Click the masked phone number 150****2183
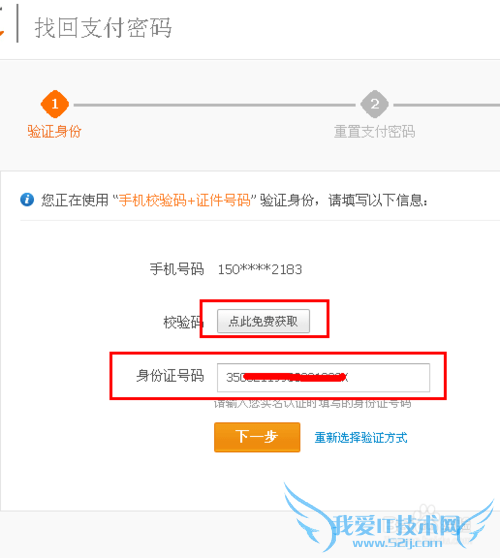 [260, 269]
